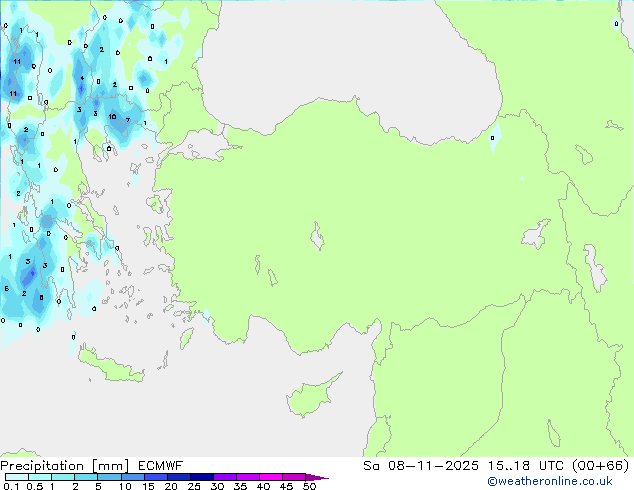The image size is (634, 490).
Task: Click the '25' legend scale label
Action: coord(194,486)
